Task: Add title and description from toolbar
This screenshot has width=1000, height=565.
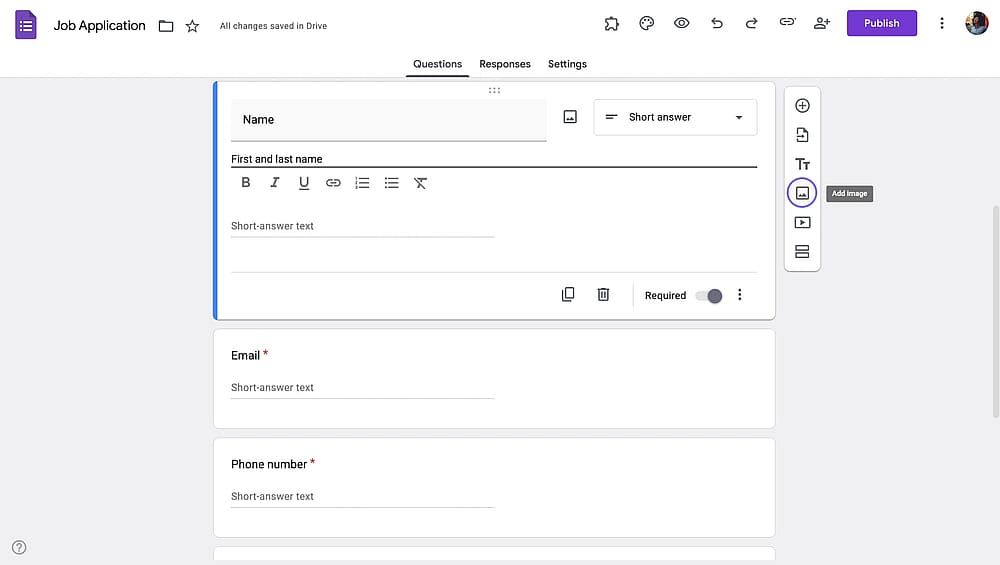Action: (802, 164)
